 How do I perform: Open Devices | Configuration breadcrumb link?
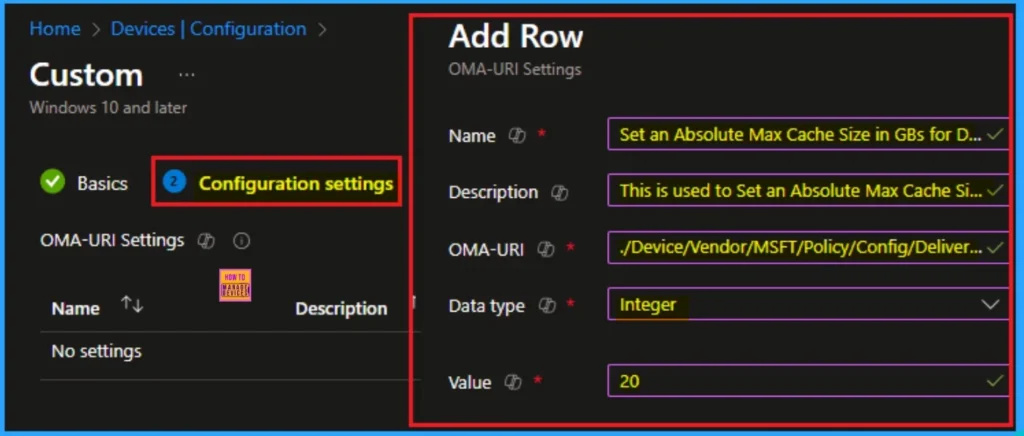pyautogui.click(x=210, y=29)
